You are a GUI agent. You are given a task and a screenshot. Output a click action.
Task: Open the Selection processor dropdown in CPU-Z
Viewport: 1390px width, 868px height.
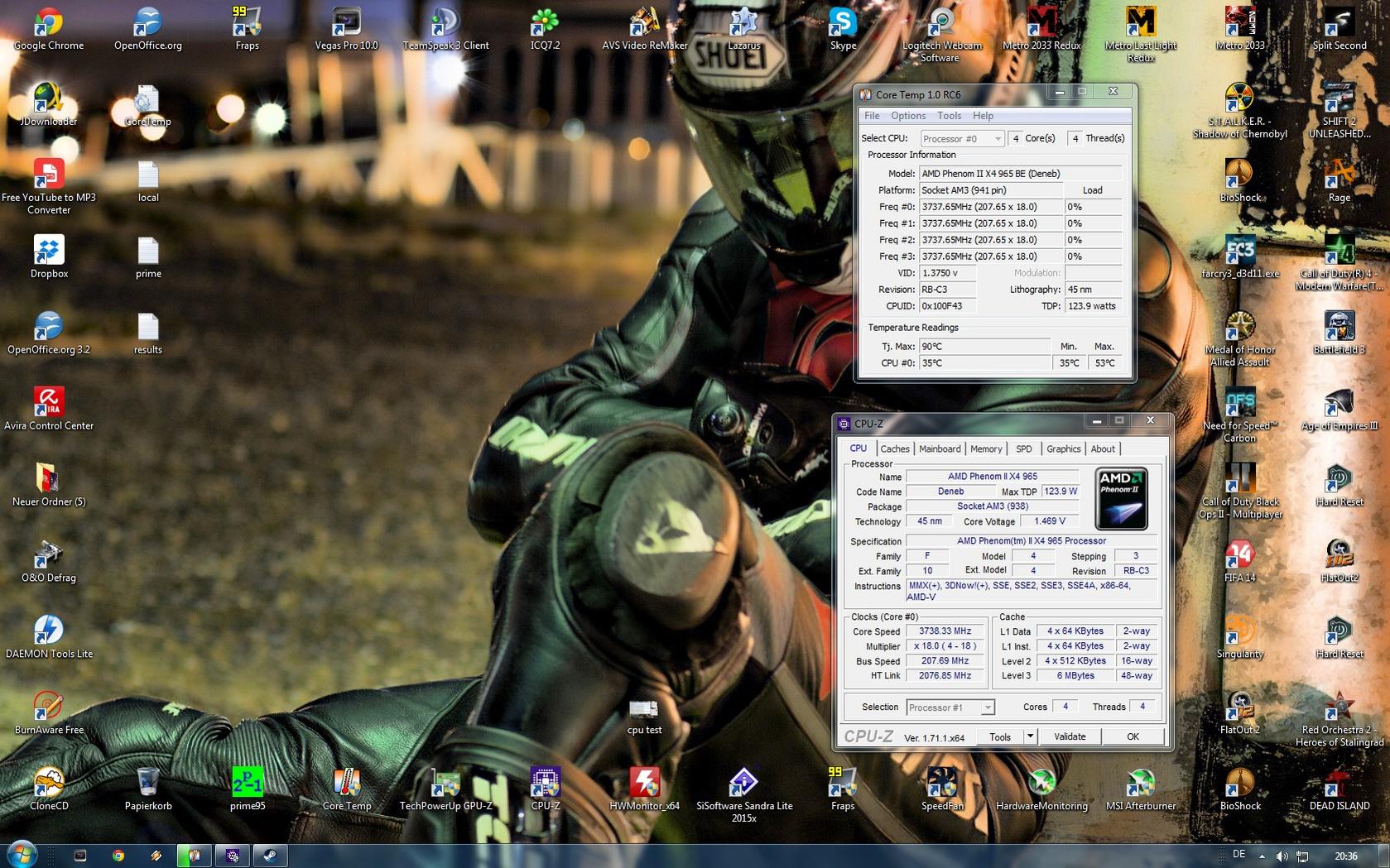[x=950, y=707]
